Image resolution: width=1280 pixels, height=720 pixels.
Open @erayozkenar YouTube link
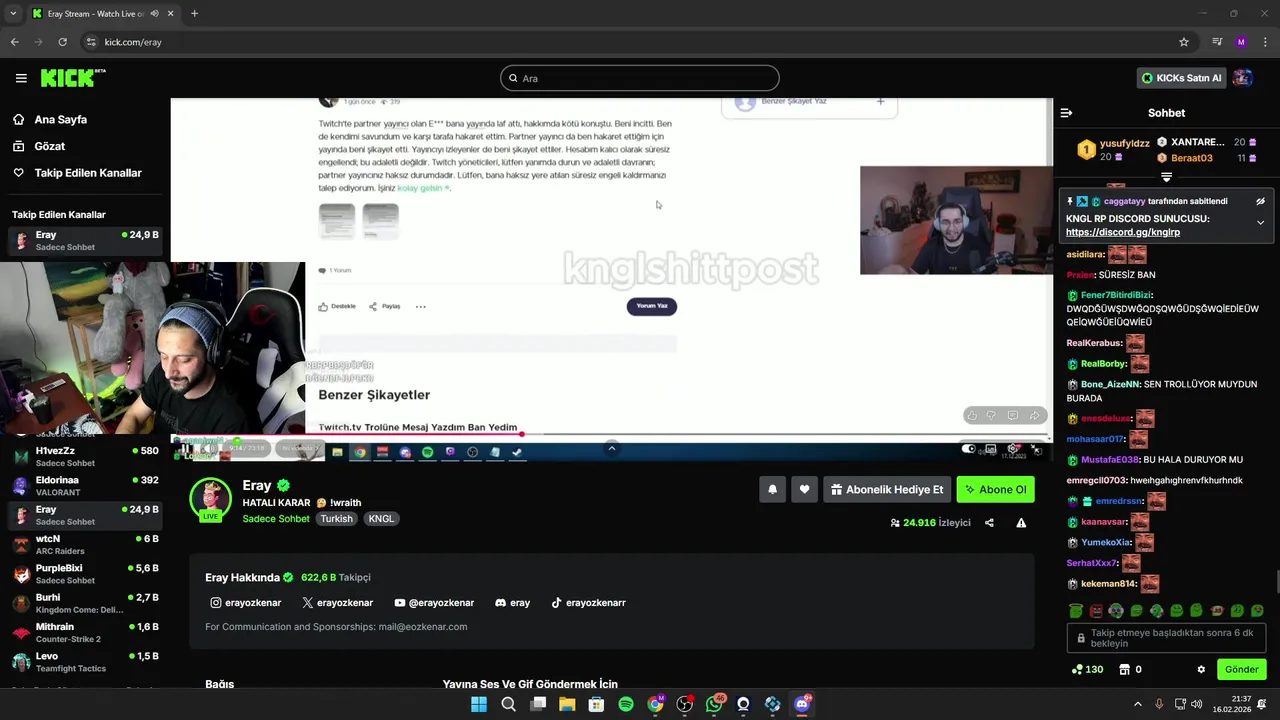pos(434,603)
